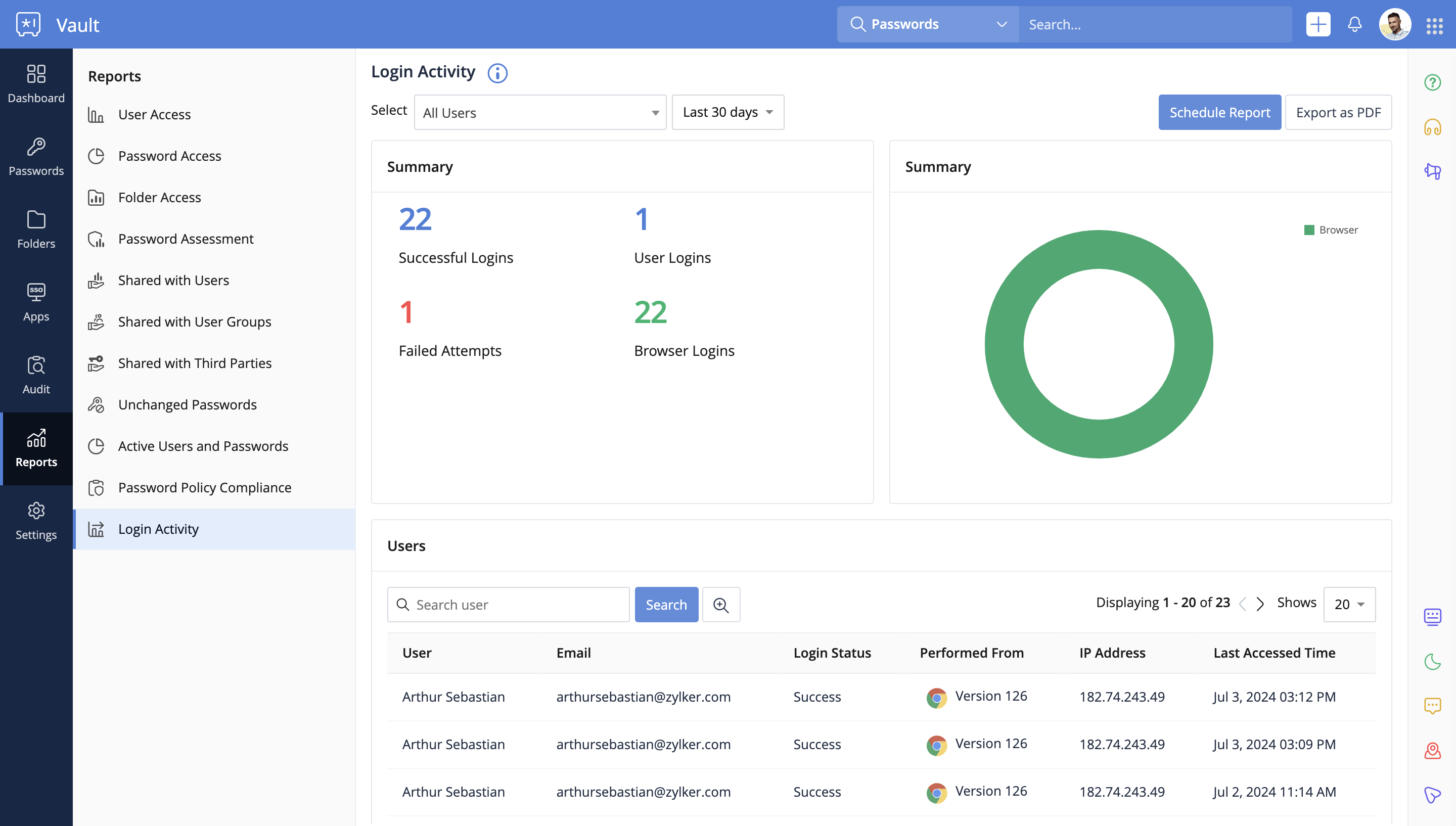Open the Last 30 days dropdown
The width and height of the screenshot is (1456, 826).
click(x=727, y=112)
